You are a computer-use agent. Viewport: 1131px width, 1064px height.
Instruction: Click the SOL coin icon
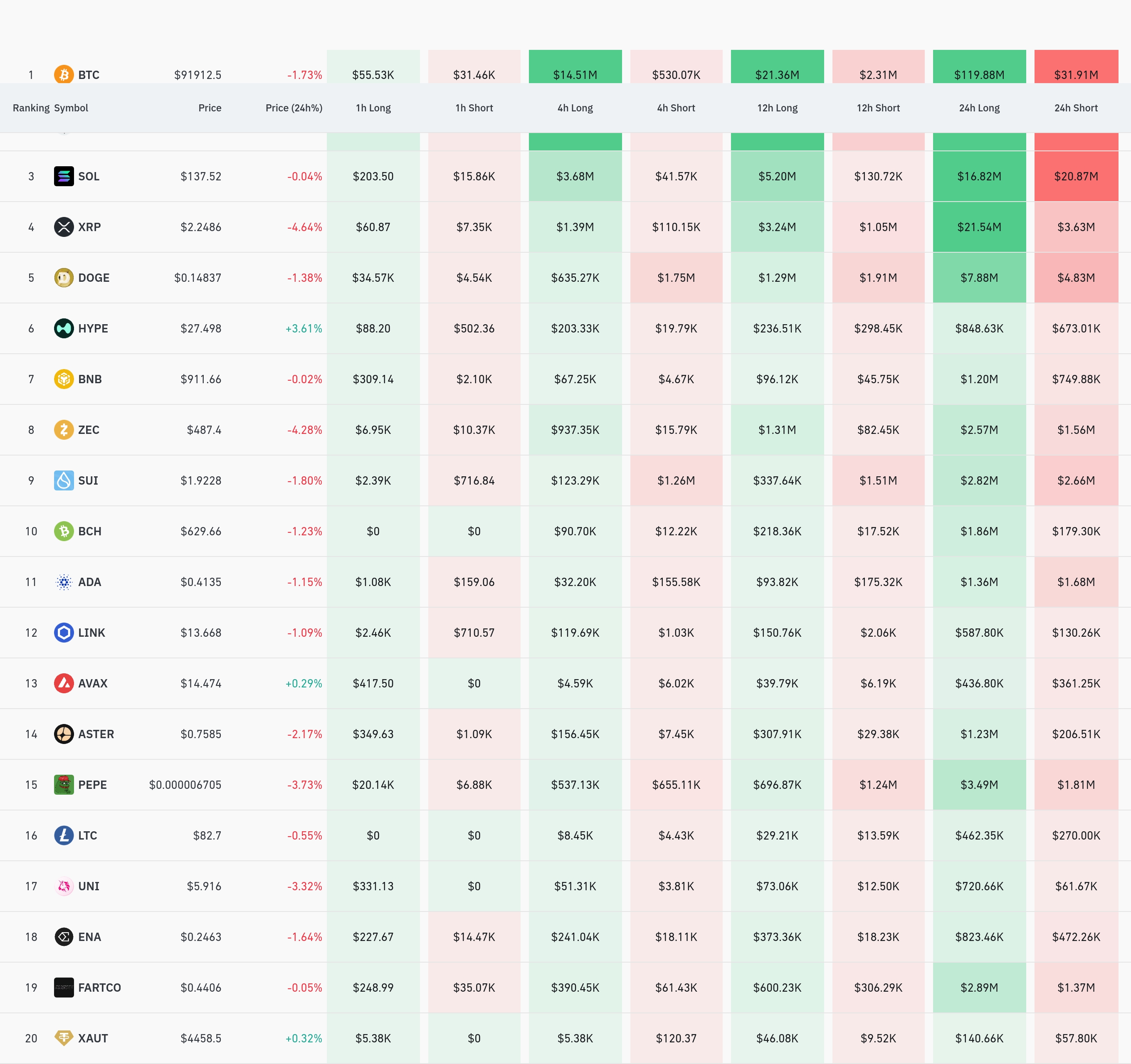64,176
